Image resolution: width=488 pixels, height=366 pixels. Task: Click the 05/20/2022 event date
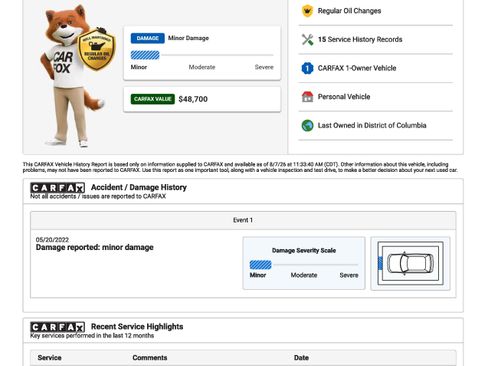point(52,239)
